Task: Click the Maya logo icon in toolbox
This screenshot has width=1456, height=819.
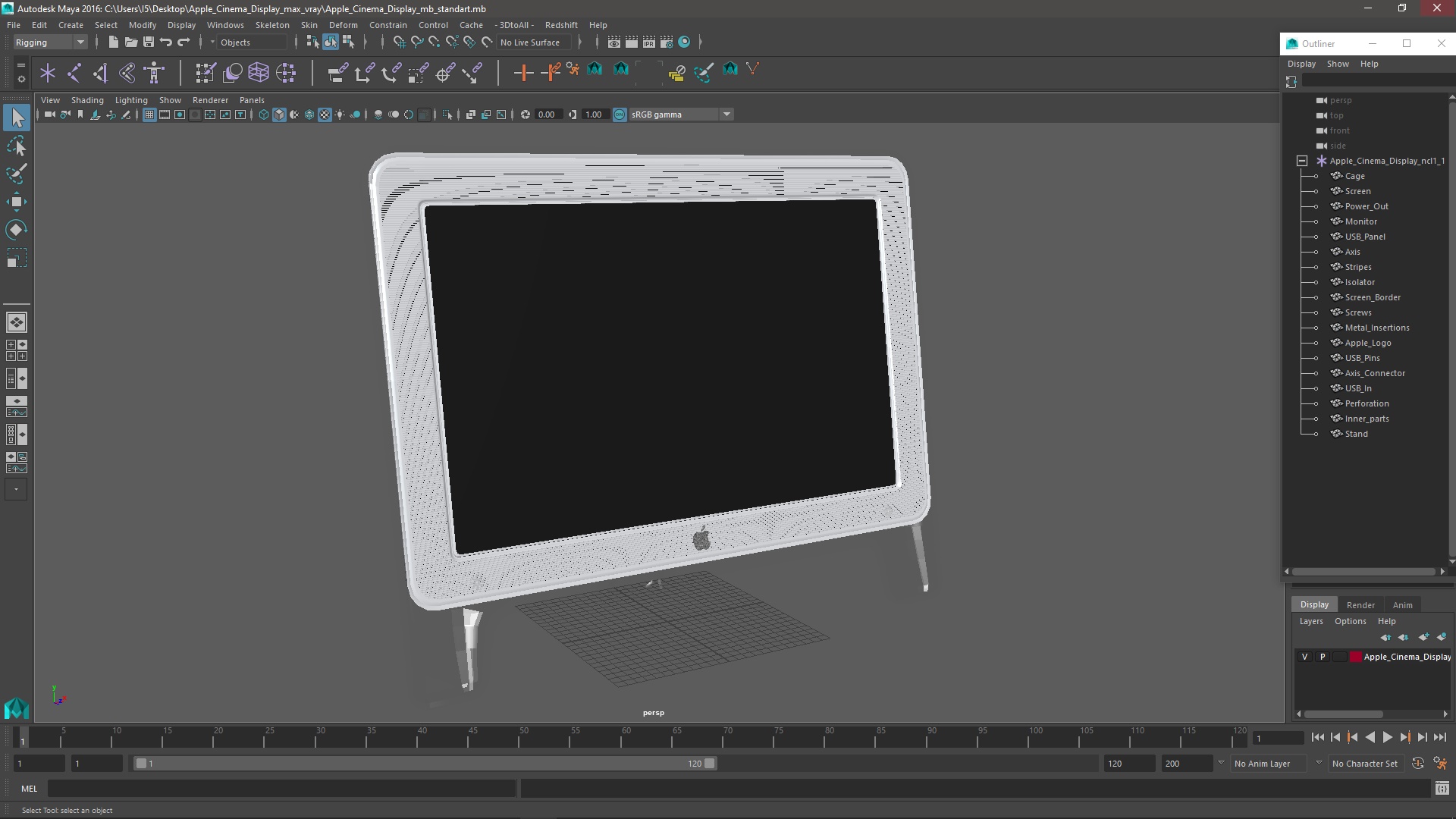Action: 17,708
